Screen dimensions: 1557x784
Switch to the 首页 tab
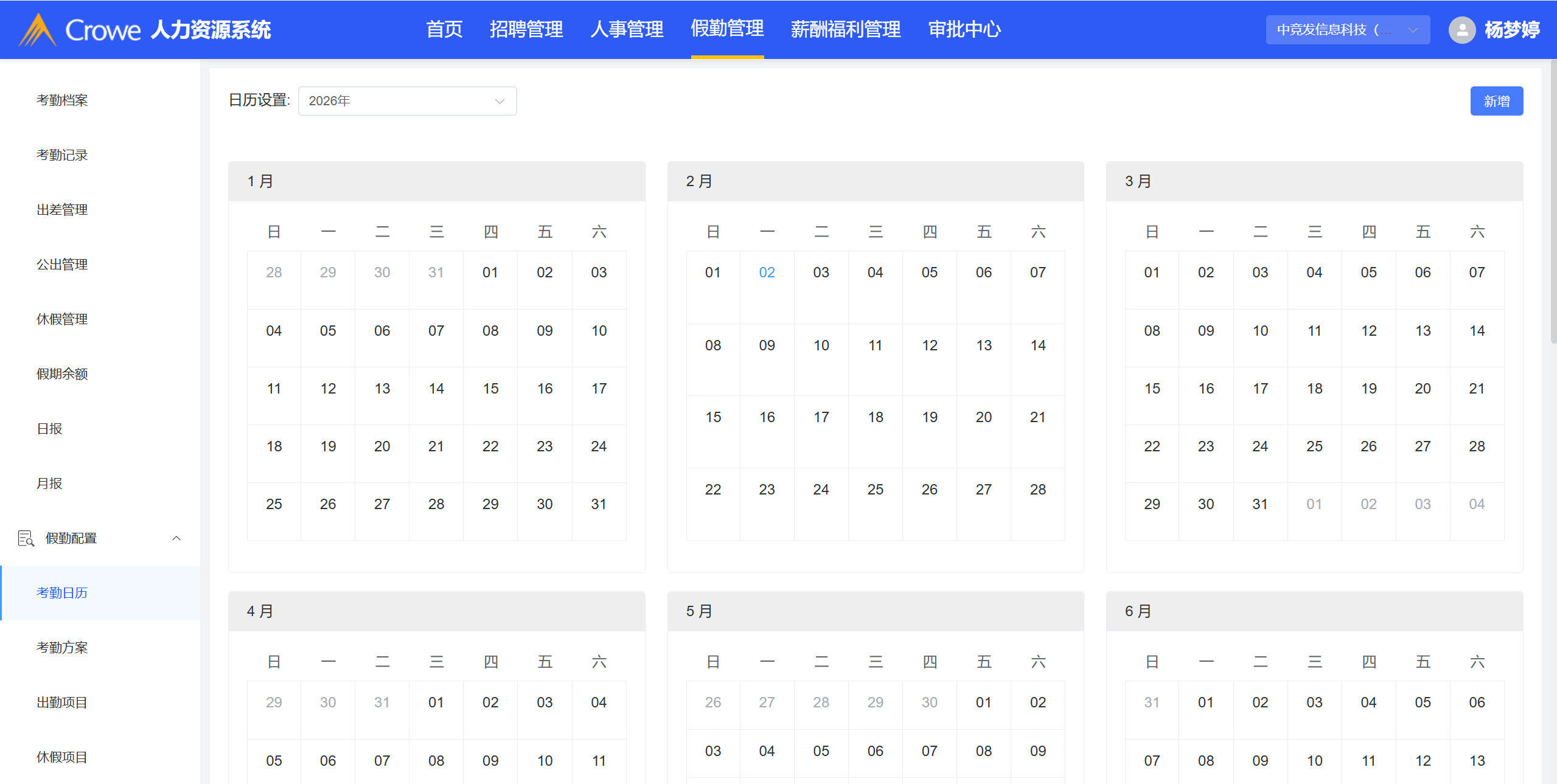(x=444, y=29)
